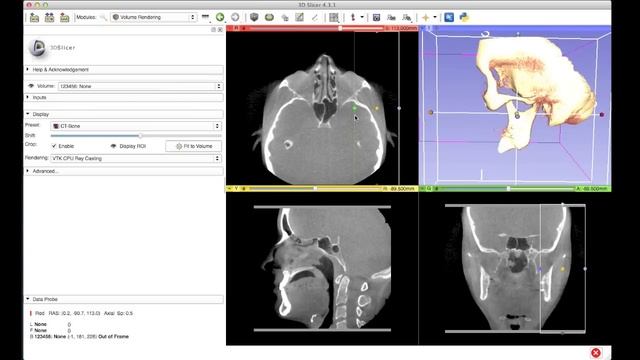Click the Fit to Volume button
This screenshot has width=640, height=360.
pyautogui.click(x=194, y=146)
